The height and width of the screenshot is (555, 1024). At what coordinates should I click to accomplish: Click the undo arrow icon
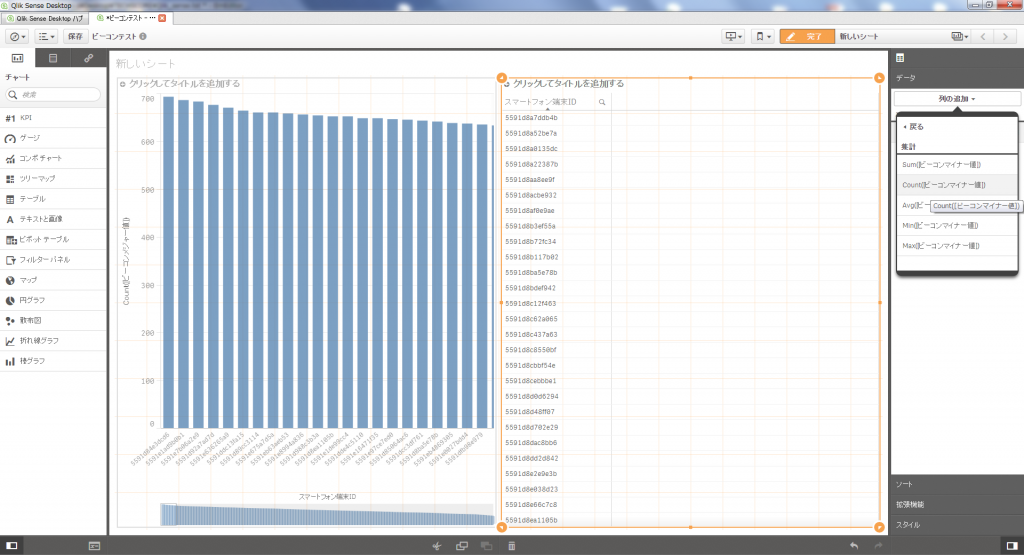853,546
